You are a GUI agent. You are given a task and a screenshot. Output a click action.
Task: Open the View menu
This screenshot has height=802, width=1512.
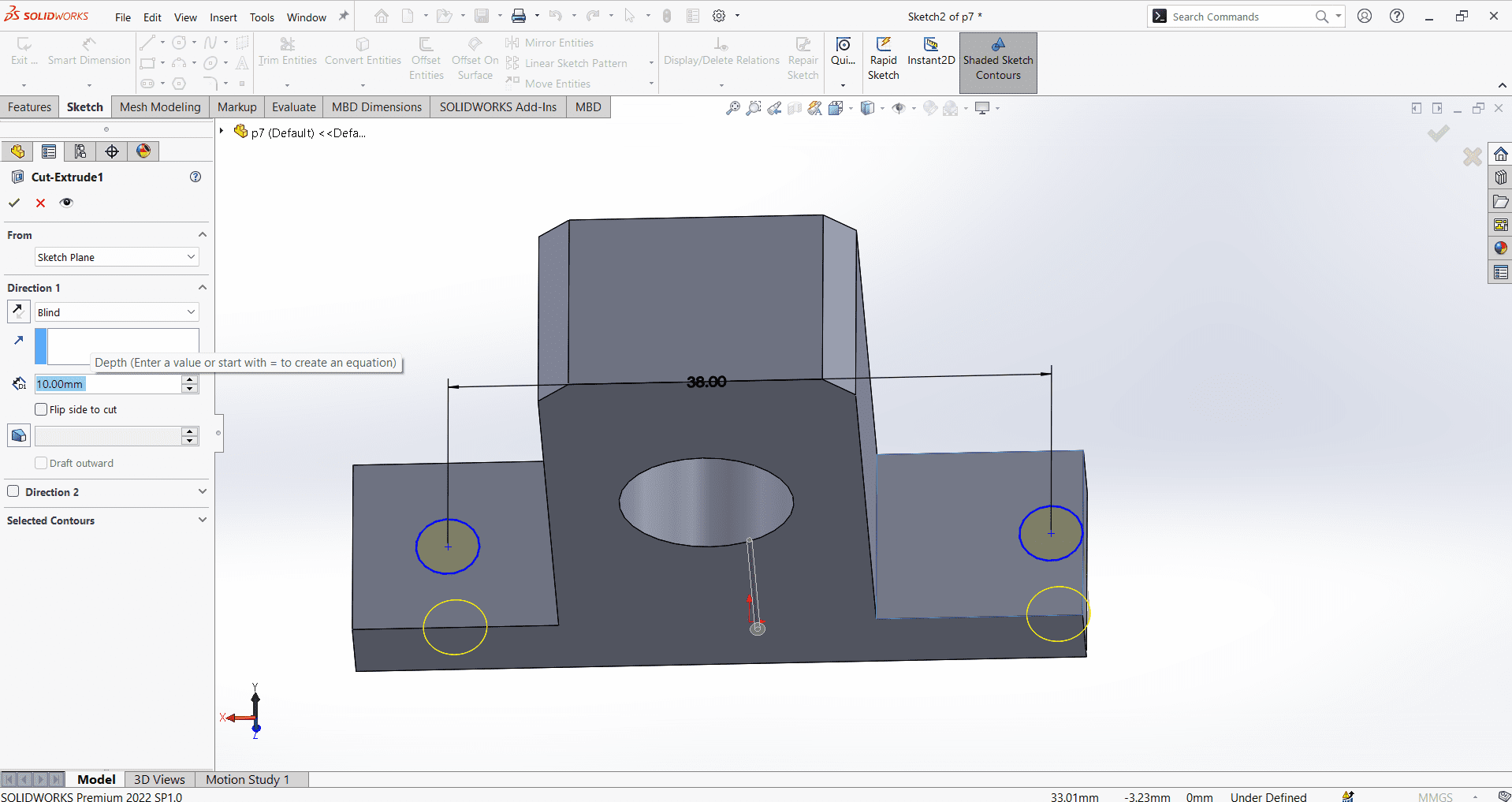pos(185,17)
